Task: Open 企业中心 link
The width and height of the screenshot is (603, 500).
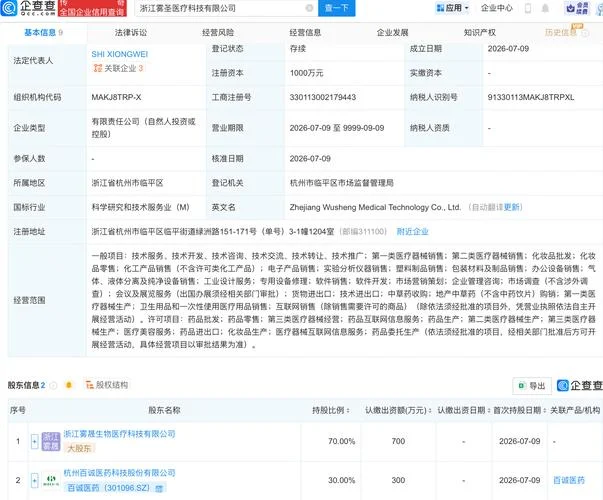Action: (x=496, y=8)
